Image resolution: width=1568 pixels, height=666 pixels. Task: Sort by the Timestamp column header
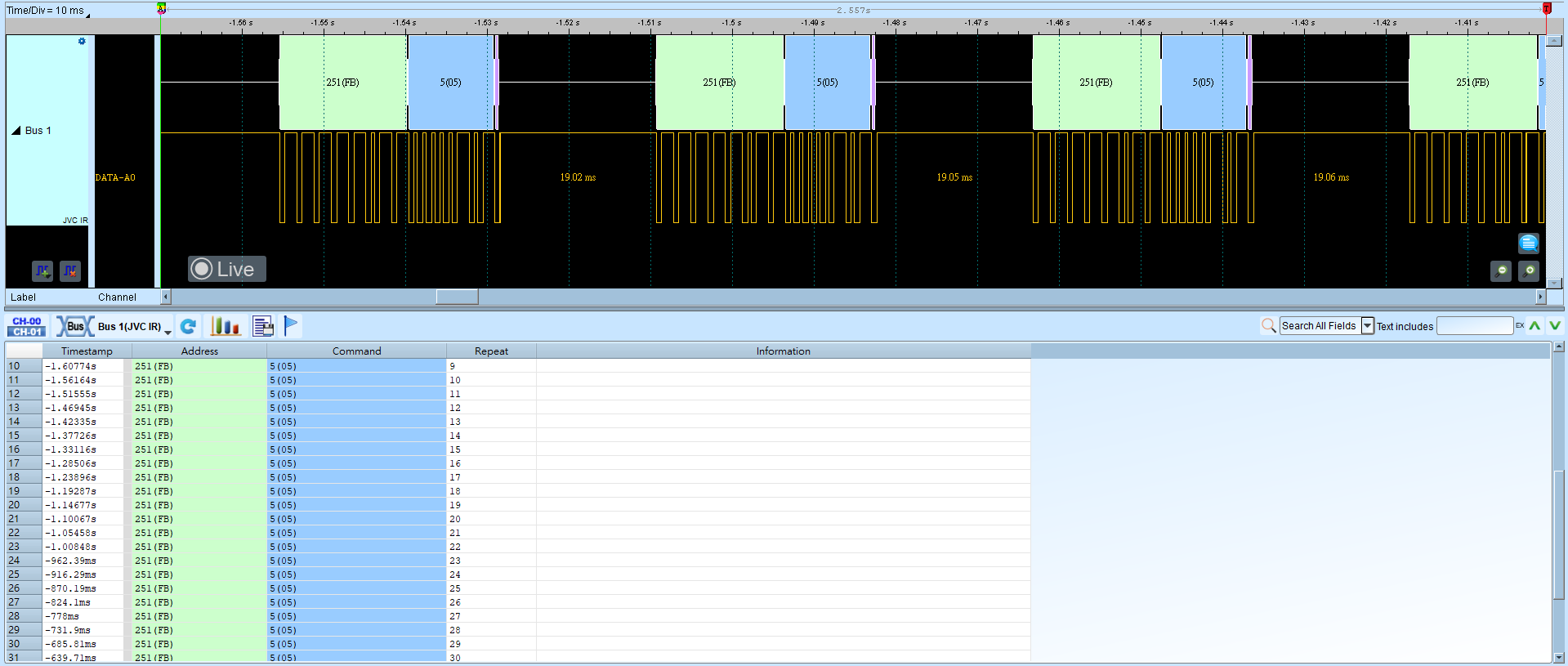[x=87, y=351]
